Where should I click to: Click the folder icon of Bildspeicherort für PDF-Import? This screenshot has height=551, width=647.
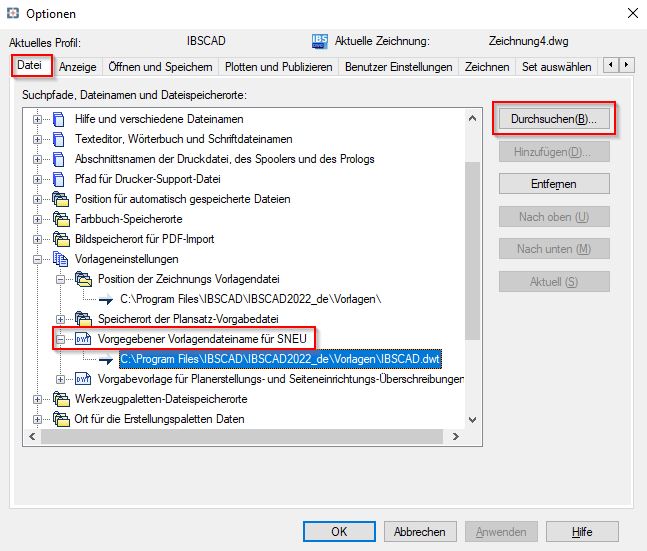pyautogui.click(x=61, y=239)
